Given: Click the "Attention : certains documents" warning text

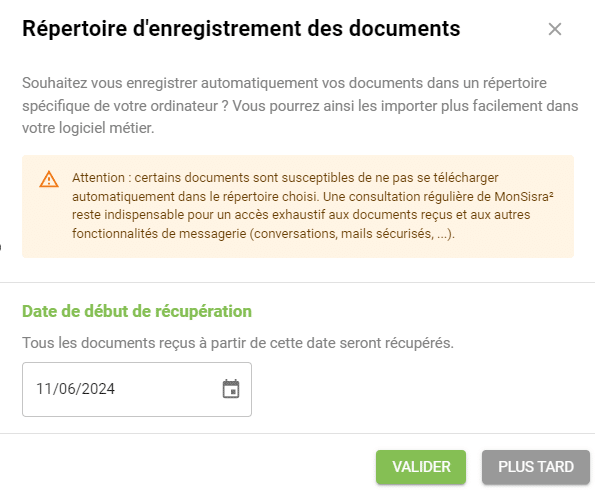Looking at the screenshot, I should (313, 205).
